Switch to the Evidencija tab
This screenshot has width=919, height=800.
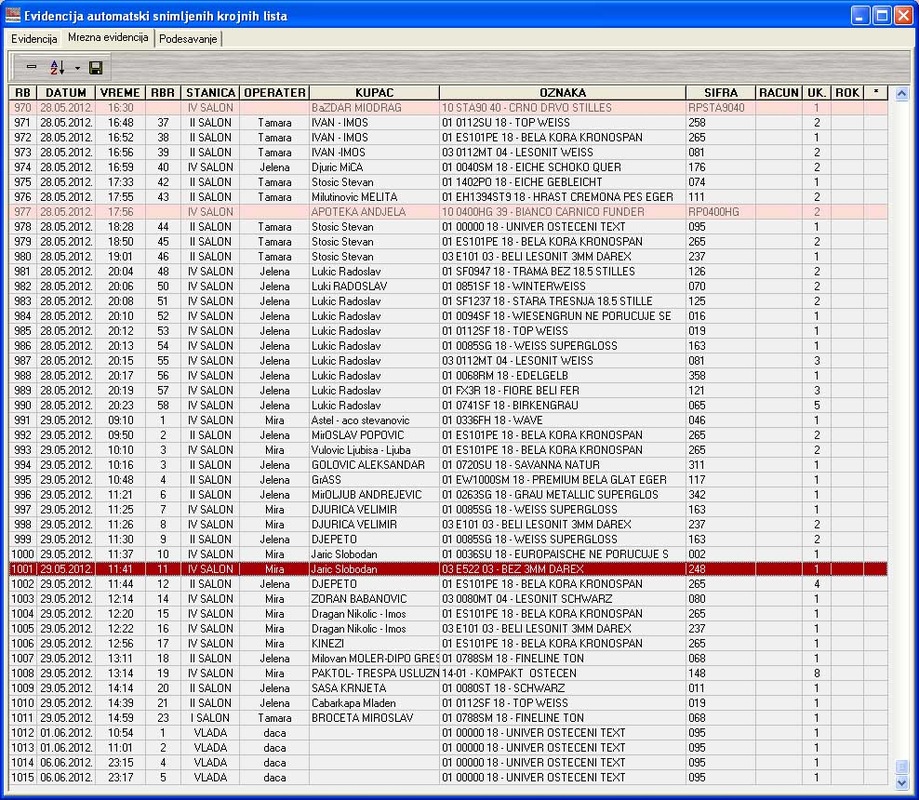34,38
